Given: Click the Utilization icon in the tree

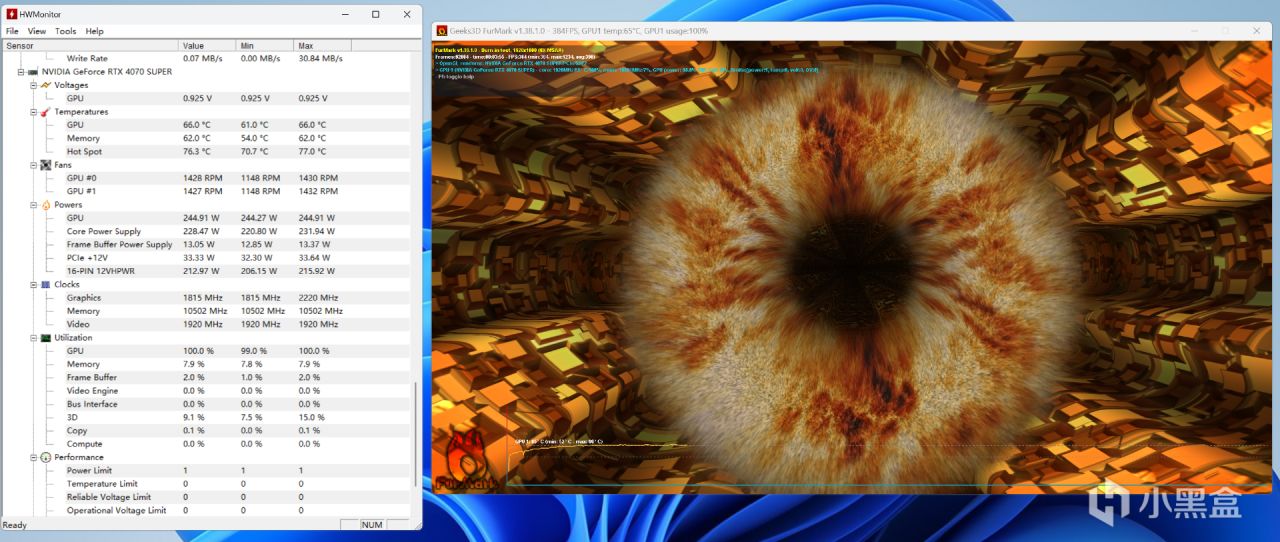Looking at the screenshot, I should coord(46,338).
